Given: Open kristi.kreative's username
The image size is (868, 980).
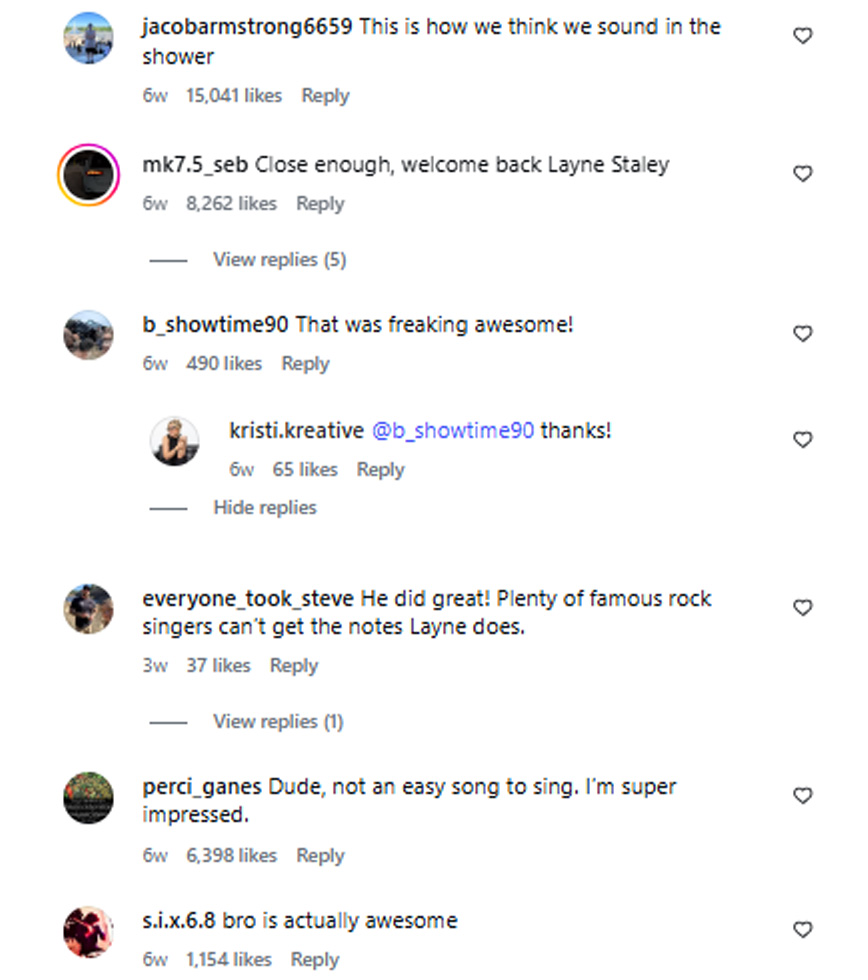Looking at the screenshot, I should coord(294,430).
